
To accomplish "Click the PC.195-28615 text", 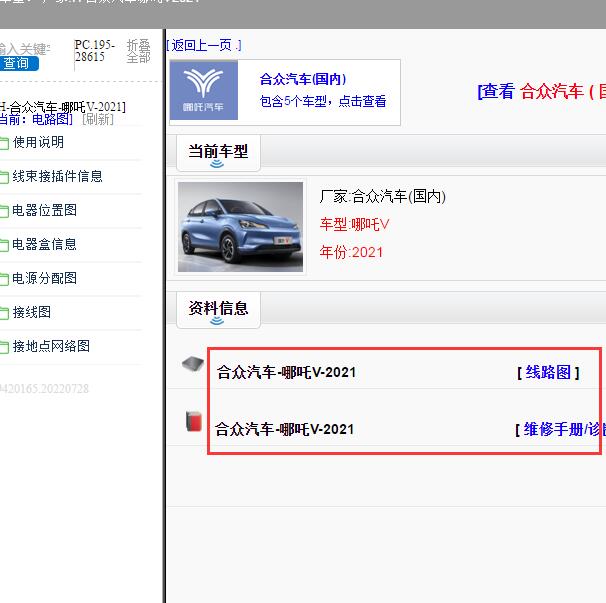I will [95, 51].
